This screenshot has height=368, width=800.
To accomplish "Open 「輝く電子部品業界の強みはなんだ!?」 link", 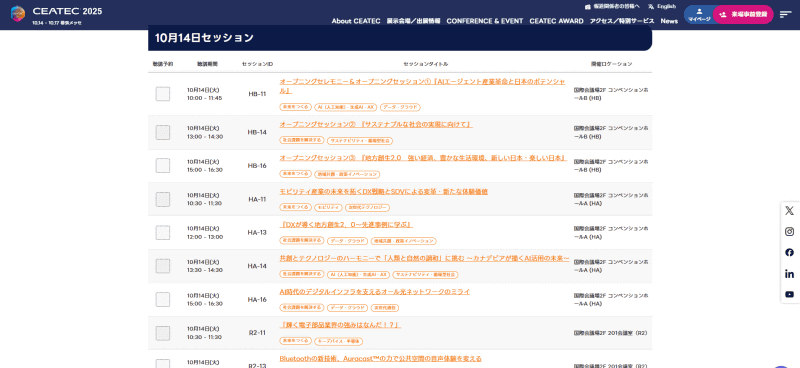I will click(x=340, y=326).
